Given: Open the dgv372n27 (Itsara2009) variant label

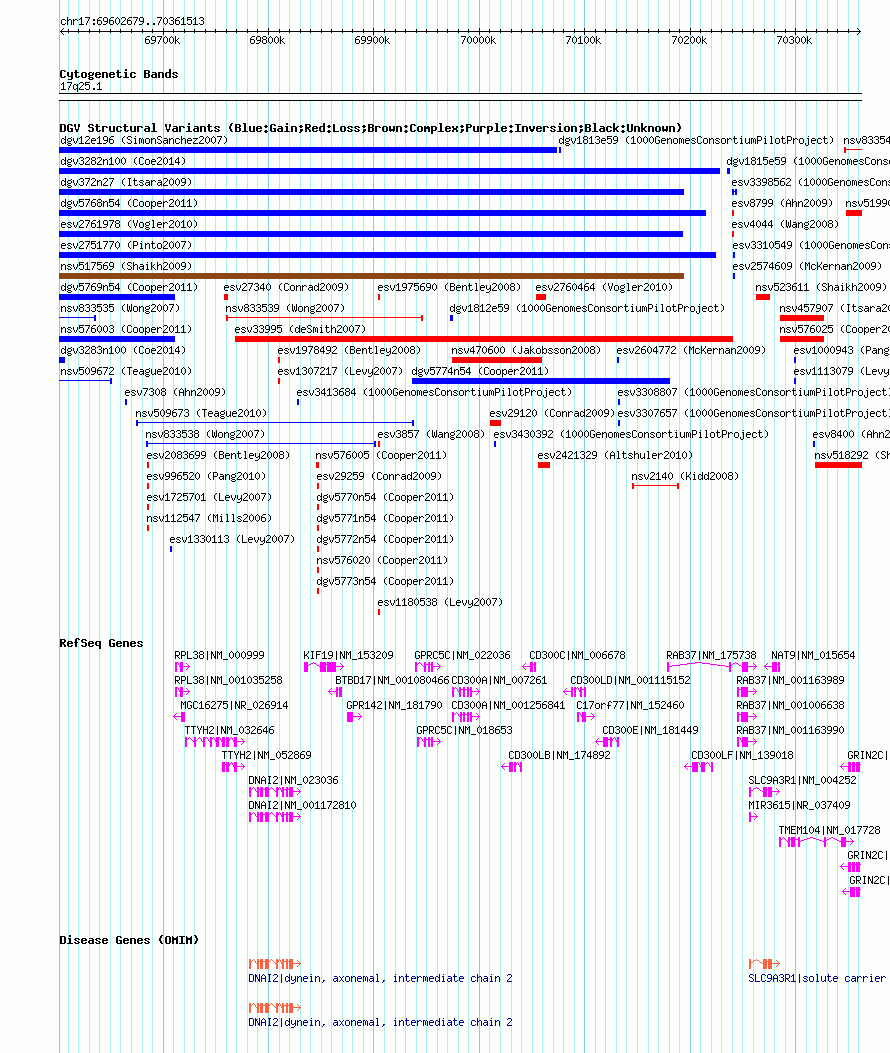Looking at the screenshot, I should pyautogui.click(x=126, y=182).
